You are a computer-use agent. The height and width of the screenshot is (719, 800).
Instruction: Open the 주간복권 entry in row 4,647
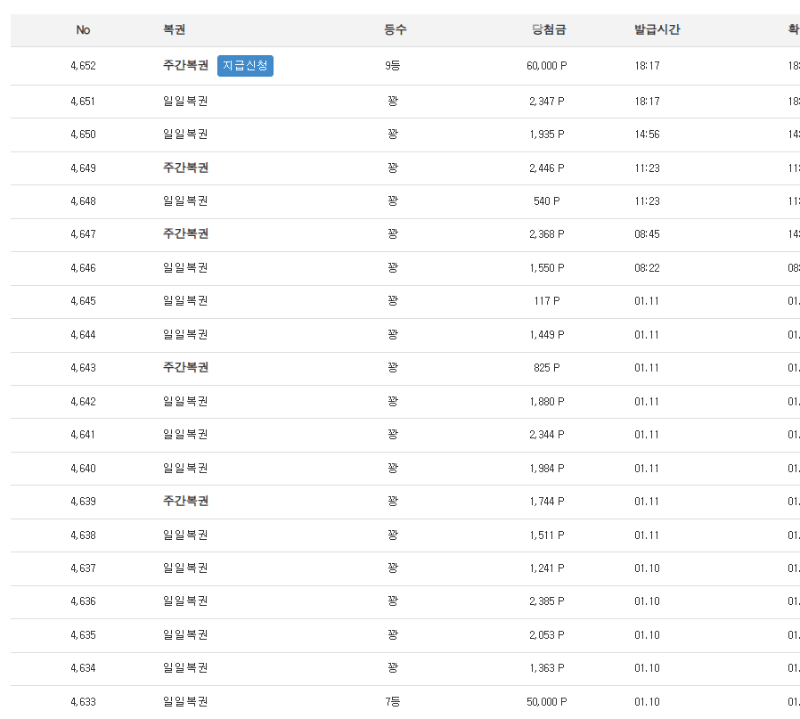[185, 234]
